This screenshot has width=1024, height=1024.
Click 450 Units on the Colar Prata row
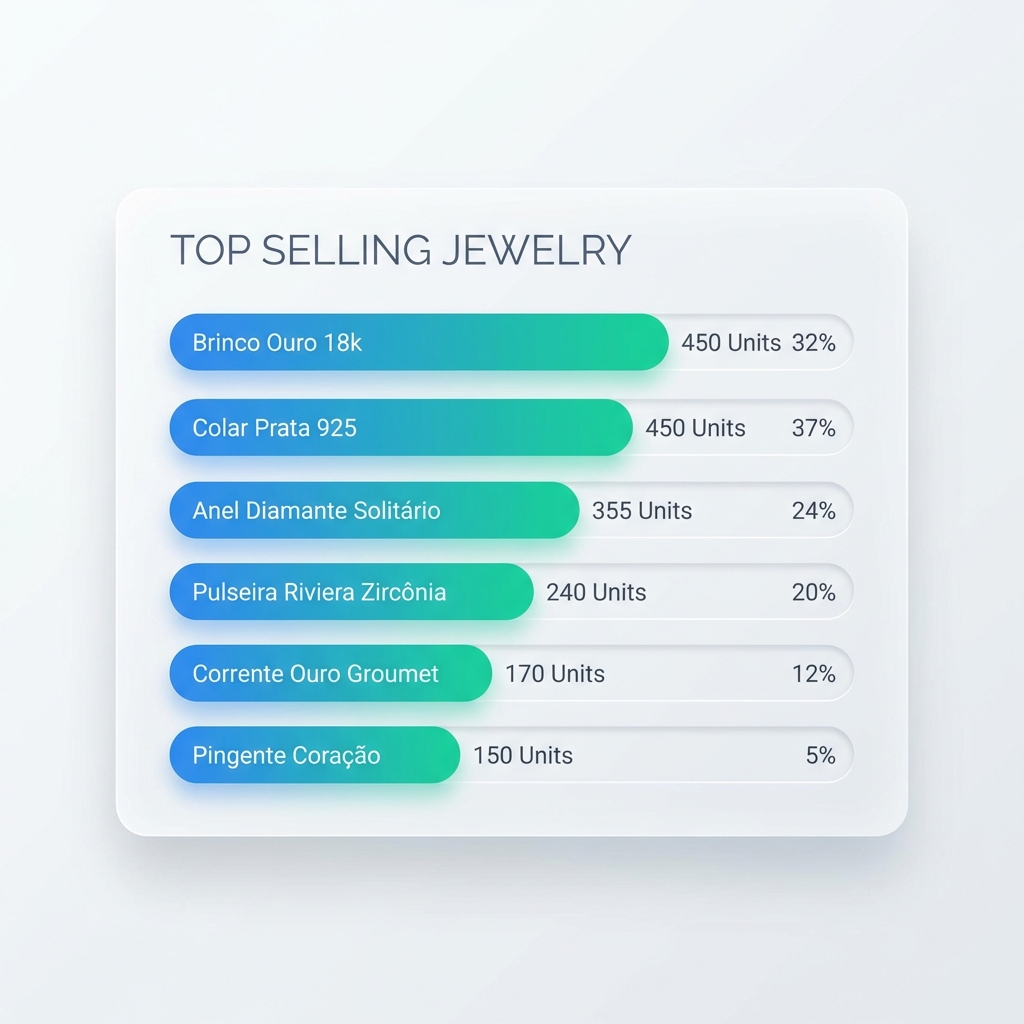(695, 428)
